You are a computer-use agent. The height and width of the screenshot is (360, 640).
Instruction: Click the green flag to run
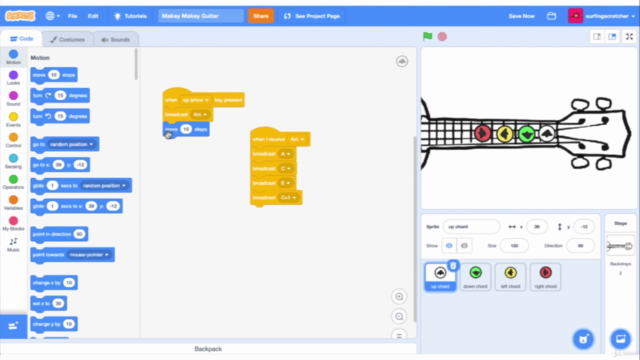coord(427,36)
